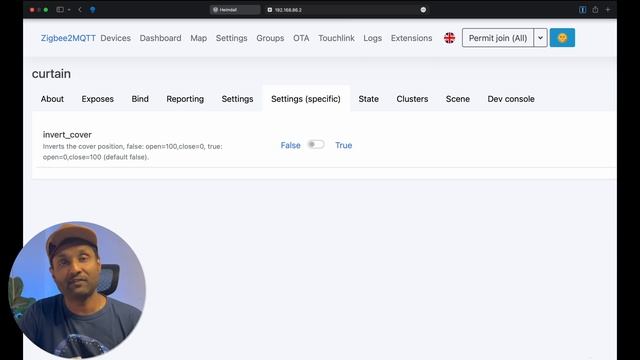This screenshot has height=360, width=640.
Task: Switch to the Scene tab
Action: click(458, 99)
